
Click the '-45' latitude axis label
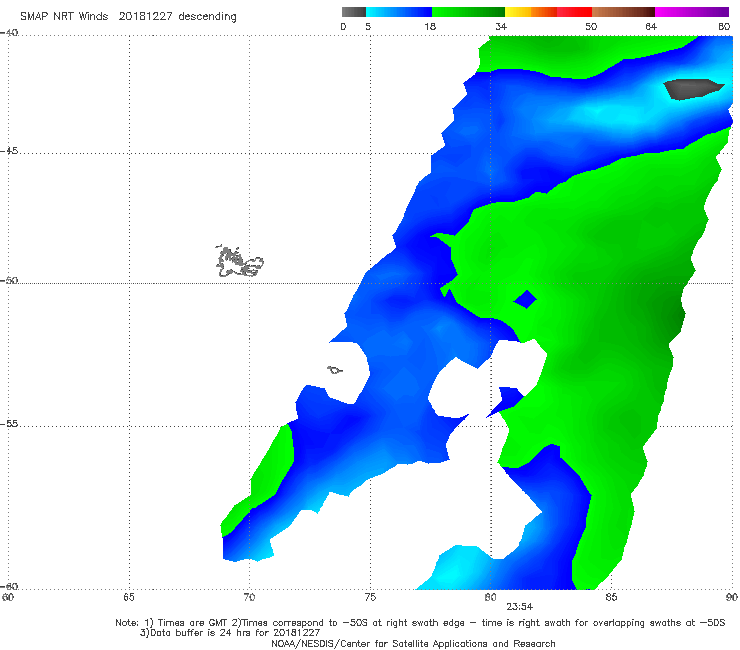tap(9, 151)
